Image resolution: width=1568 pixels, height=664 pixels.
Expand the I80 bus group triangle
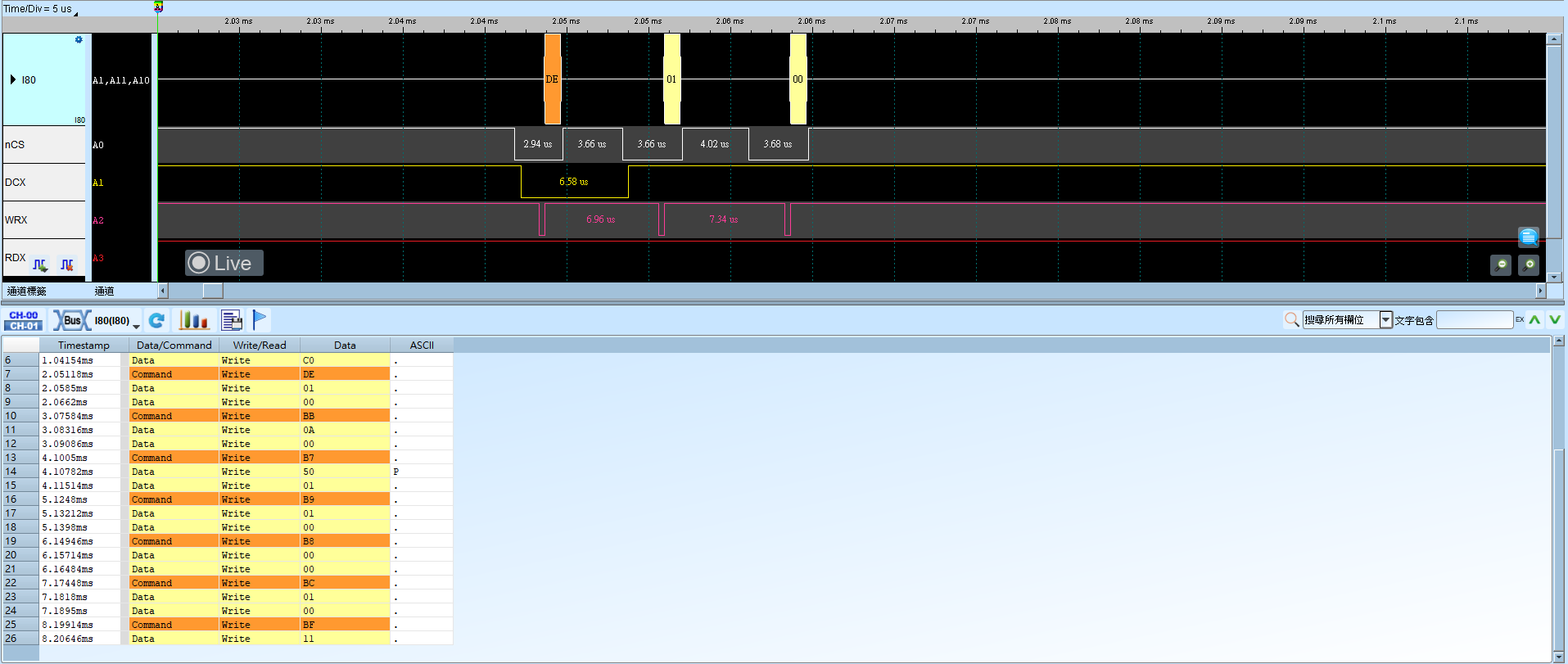(x=13, y=79)
